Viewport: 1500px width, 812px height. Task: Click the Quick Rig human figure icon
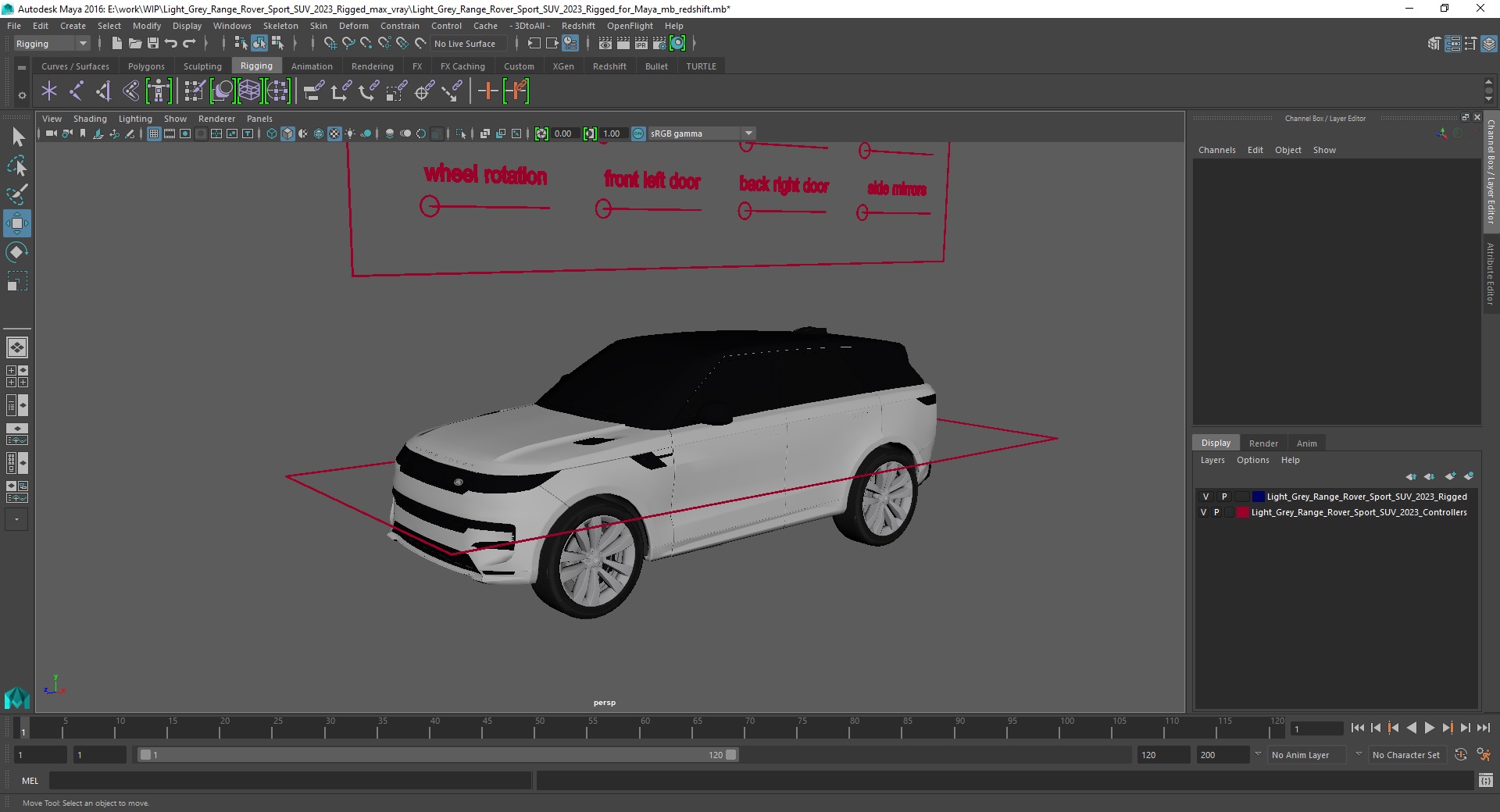[x=159, y=91]
